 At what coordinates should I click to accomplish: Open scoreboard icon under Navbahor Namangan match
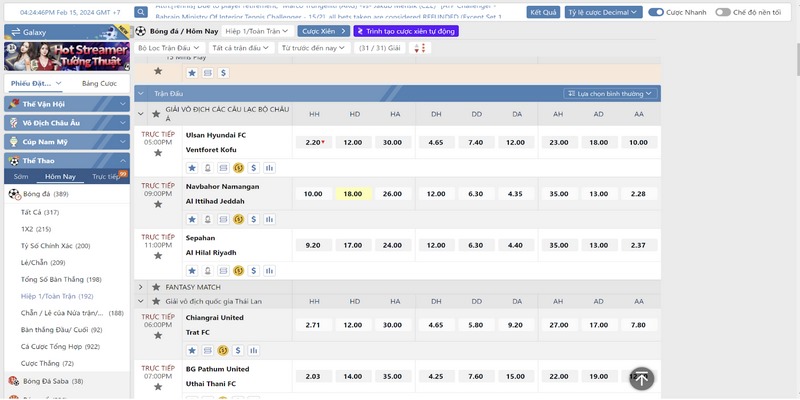coord(223,219)
